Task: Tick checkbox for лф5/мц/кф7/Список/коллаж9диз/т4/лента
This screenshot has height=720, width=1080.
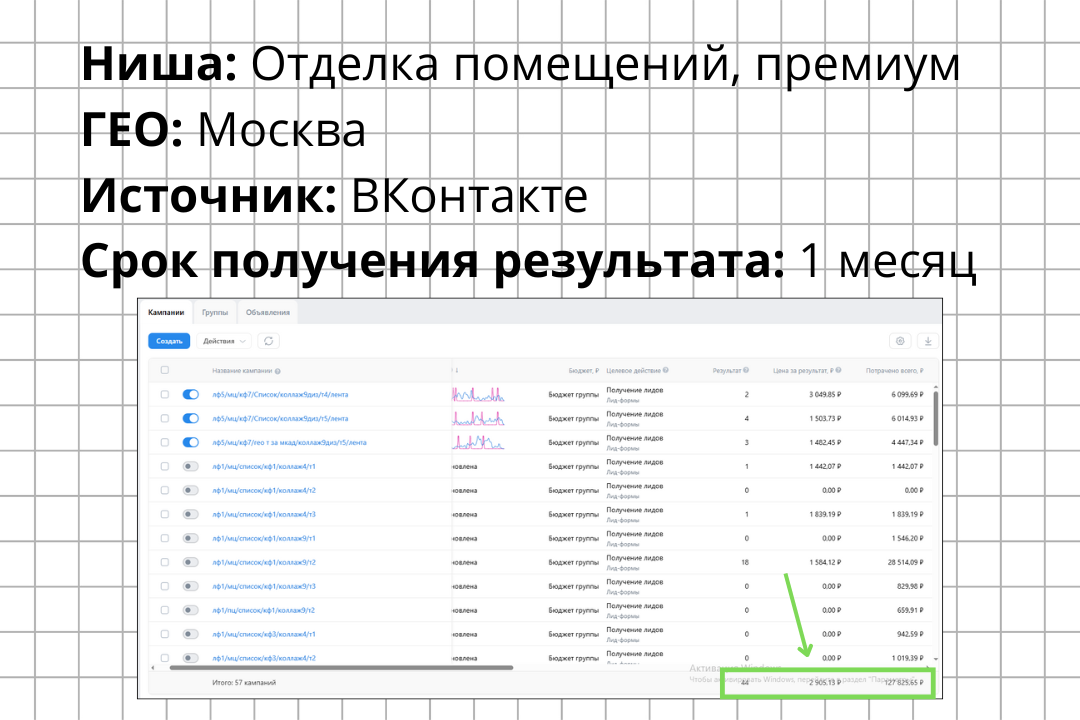Action: (165, 395)
